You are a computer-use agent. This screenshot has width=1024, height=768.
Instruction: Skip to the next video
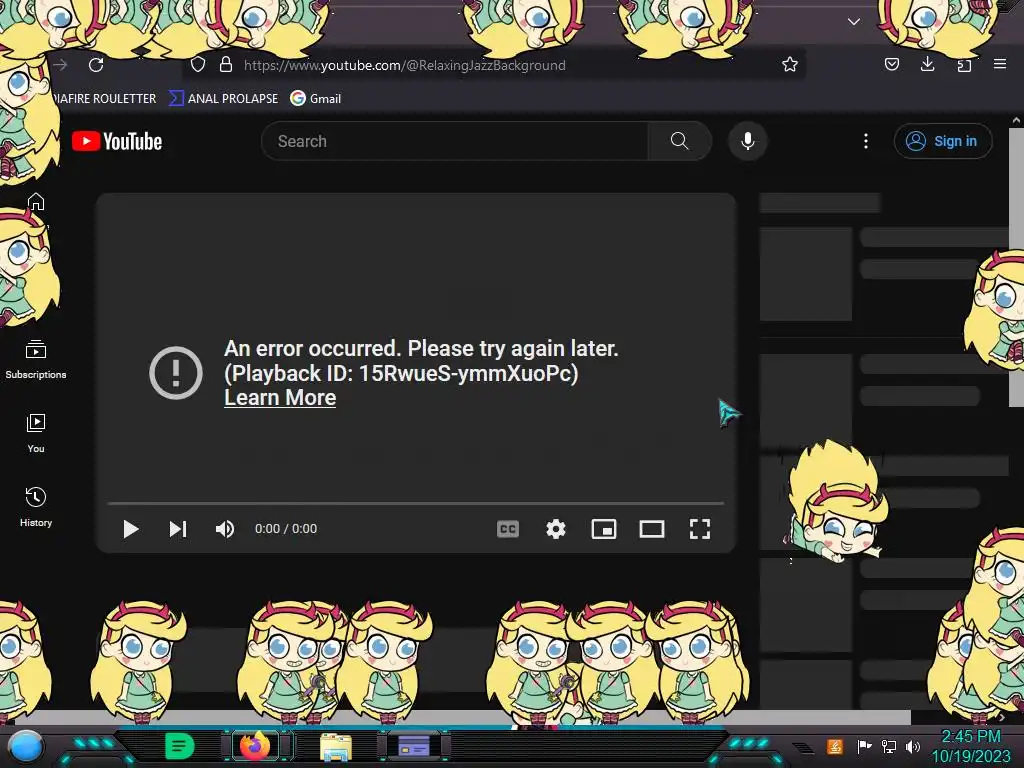[178, 529]
